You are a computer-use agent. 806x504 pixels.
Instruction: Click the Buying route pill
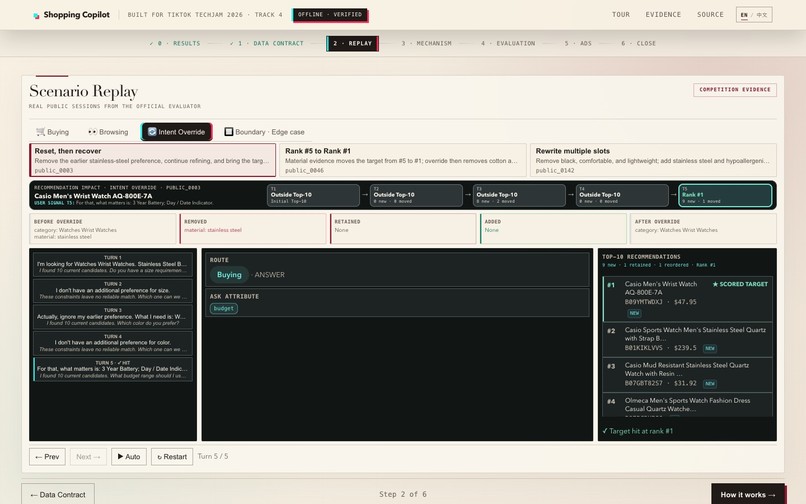229,275
